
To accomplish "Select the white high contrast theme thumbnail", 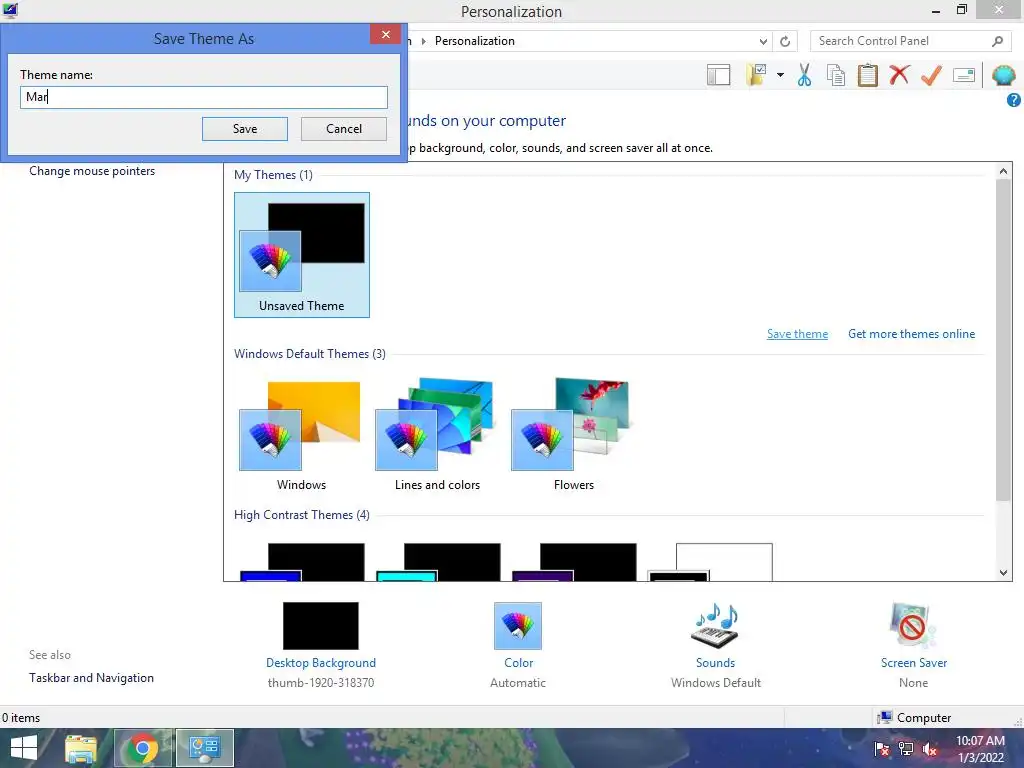I will click(711, 562).
